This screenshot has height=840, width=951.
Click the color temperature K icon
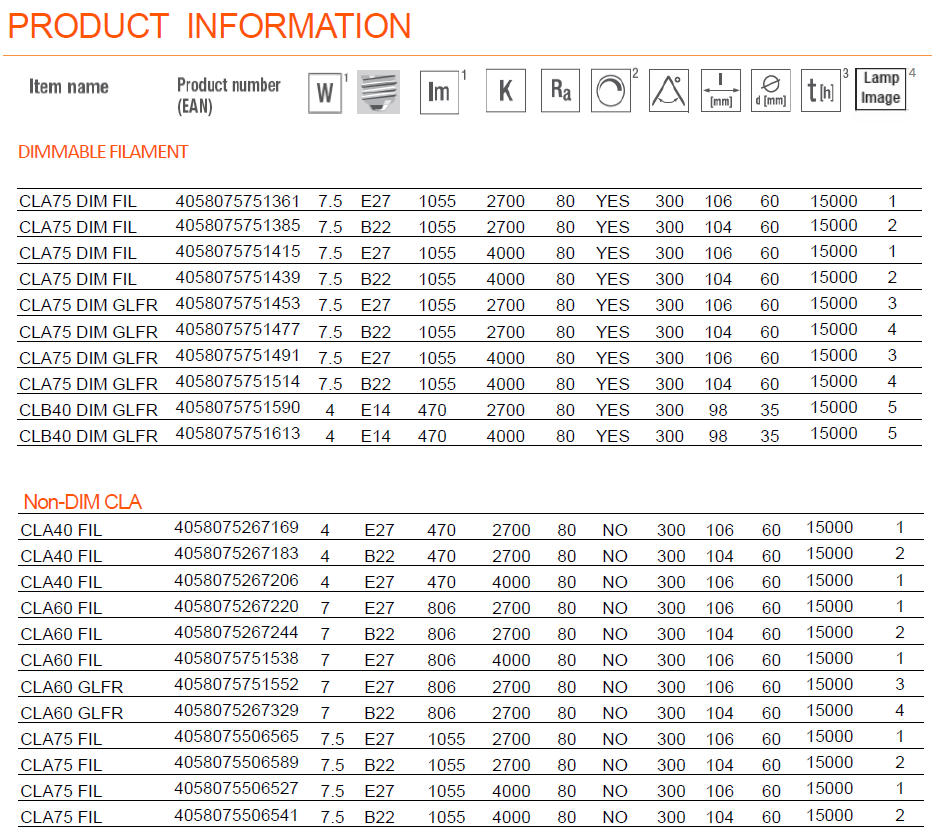(x=505, y=91)
